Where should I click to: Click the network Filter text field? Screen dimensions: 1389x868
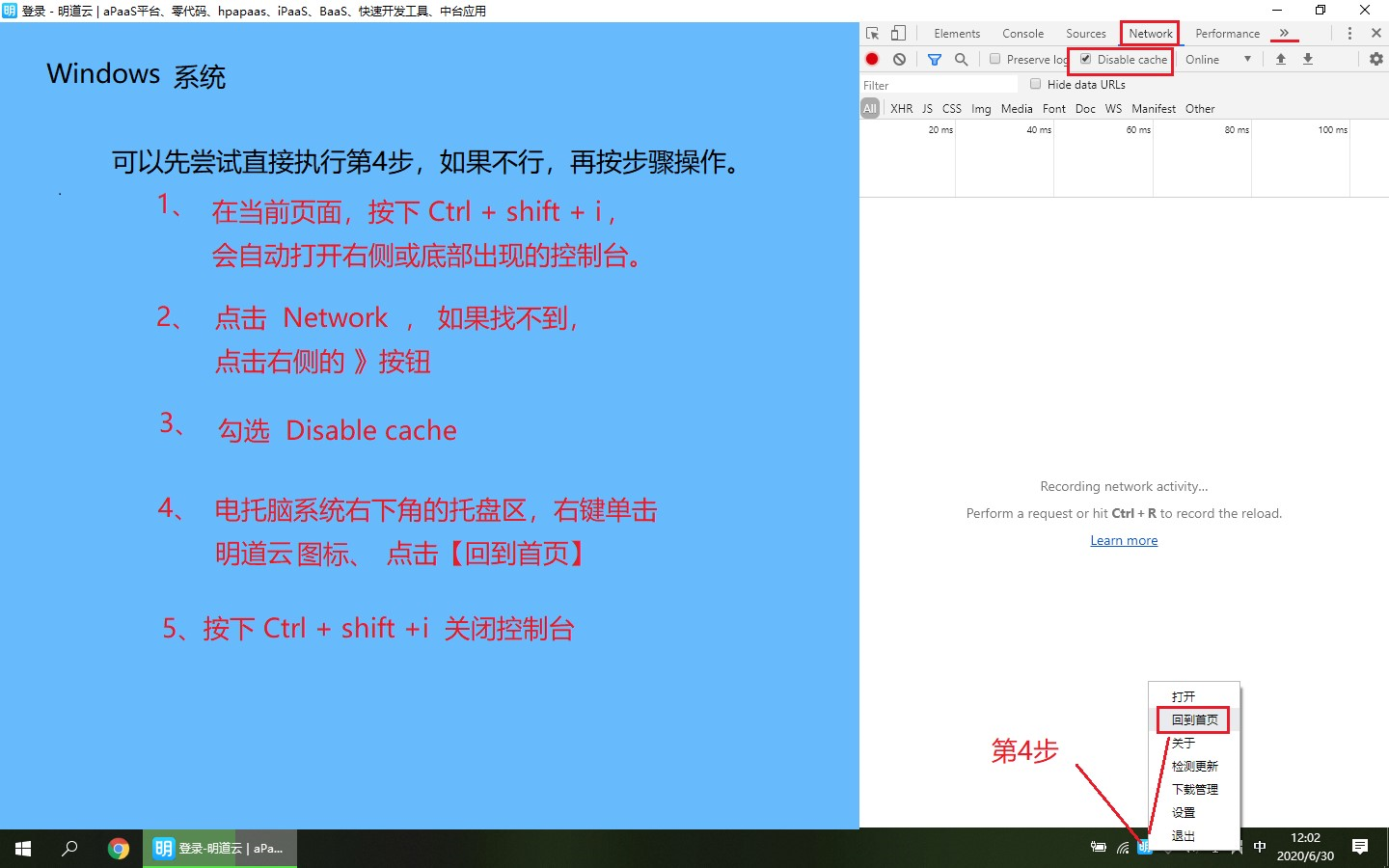coord(936,85)
